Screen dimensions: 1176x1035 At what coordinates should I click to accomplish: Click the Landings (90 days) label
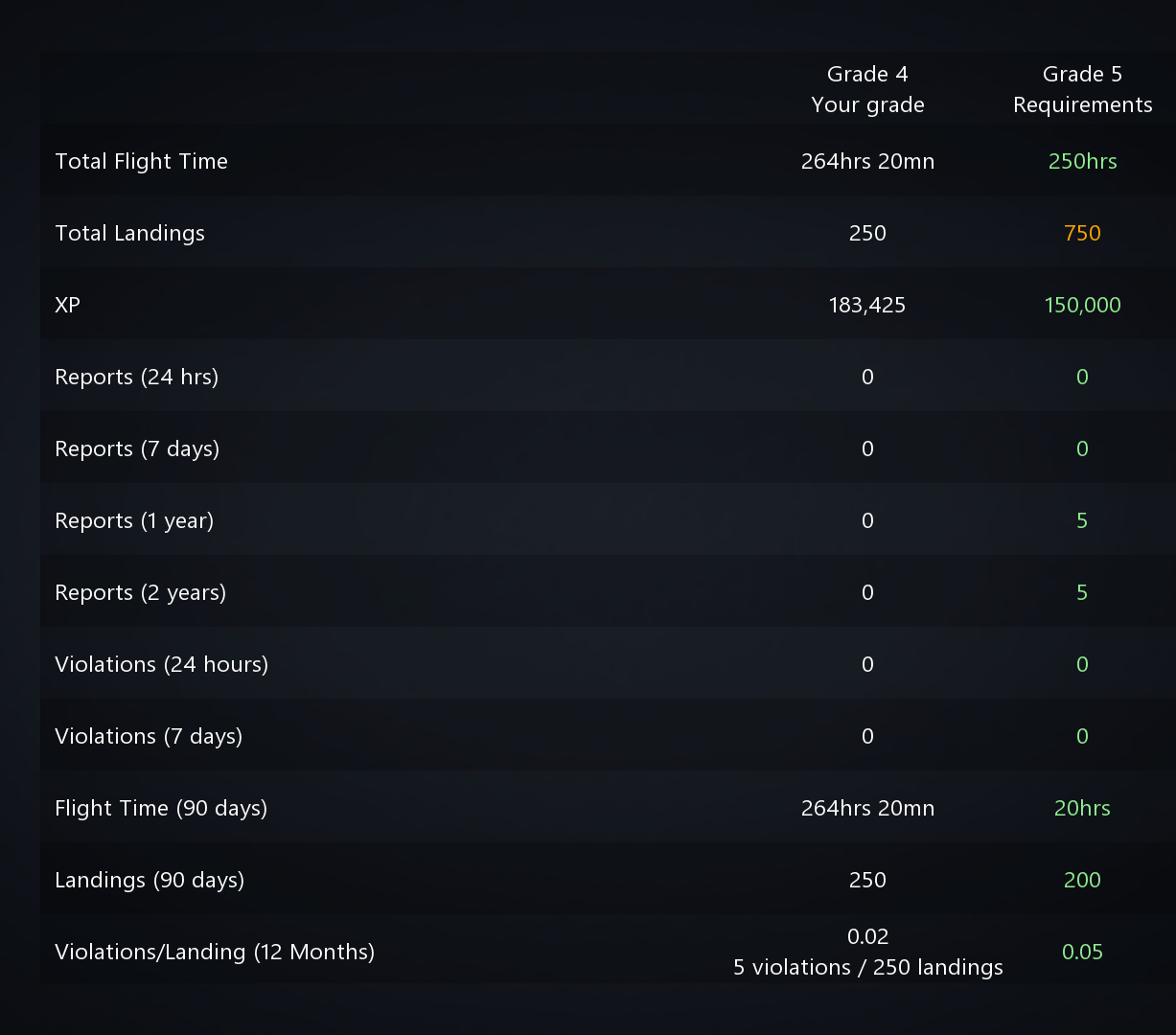click(x=150, y=880)
